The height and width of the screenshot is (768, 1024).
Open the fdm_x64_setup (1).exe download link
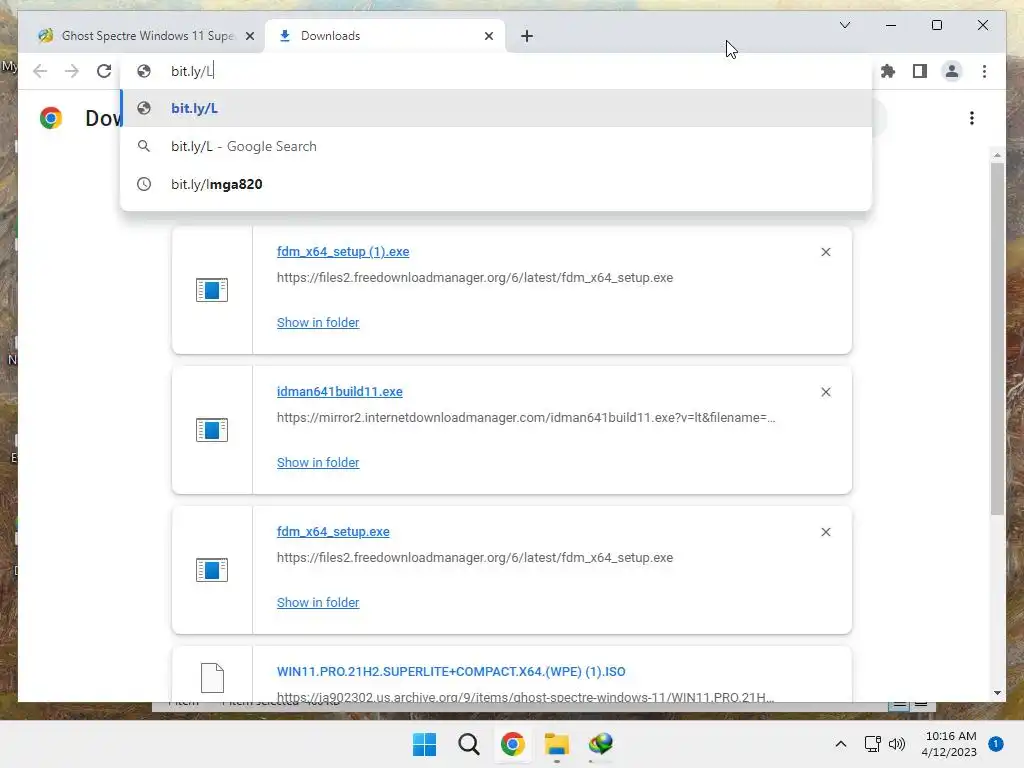pyautogui.click(x=343, y=251)
